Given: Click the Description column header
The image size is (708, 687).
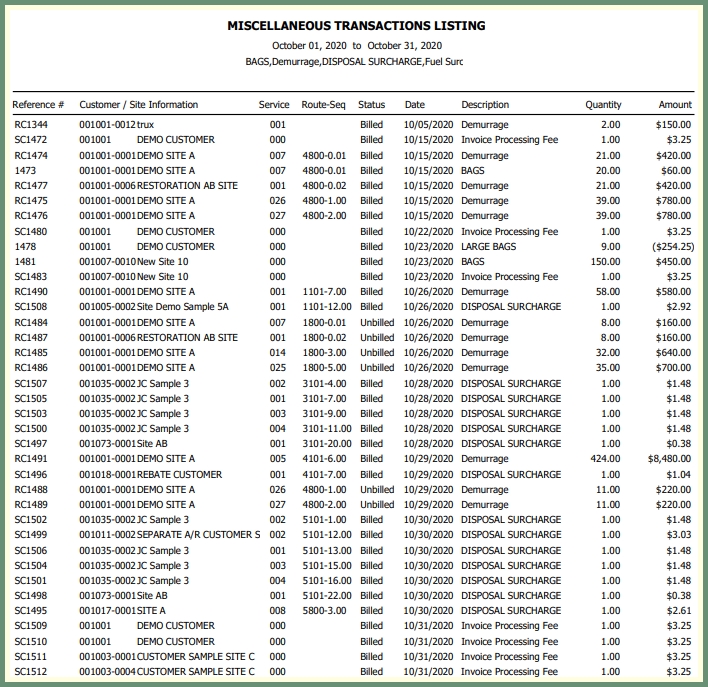Looking at the screenshot, I should [x=485, y=105].
